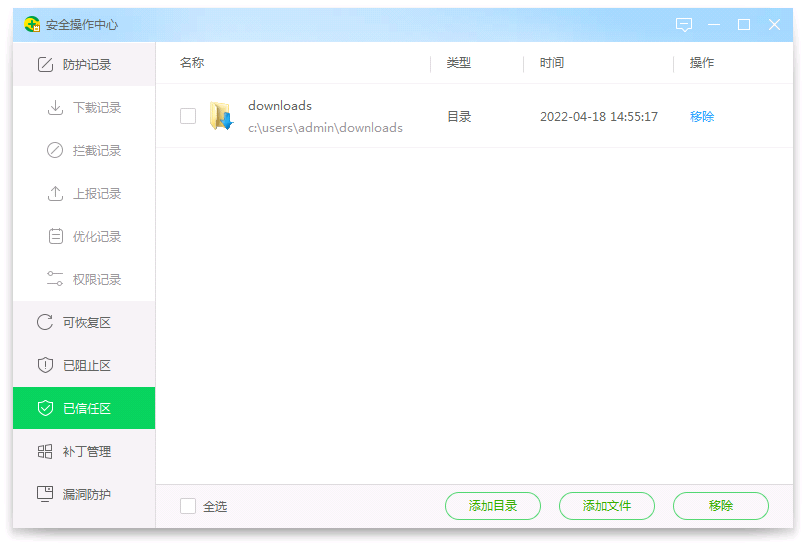Select the downloads entry name
Screen dimensions: 806x544
(280, 105)
